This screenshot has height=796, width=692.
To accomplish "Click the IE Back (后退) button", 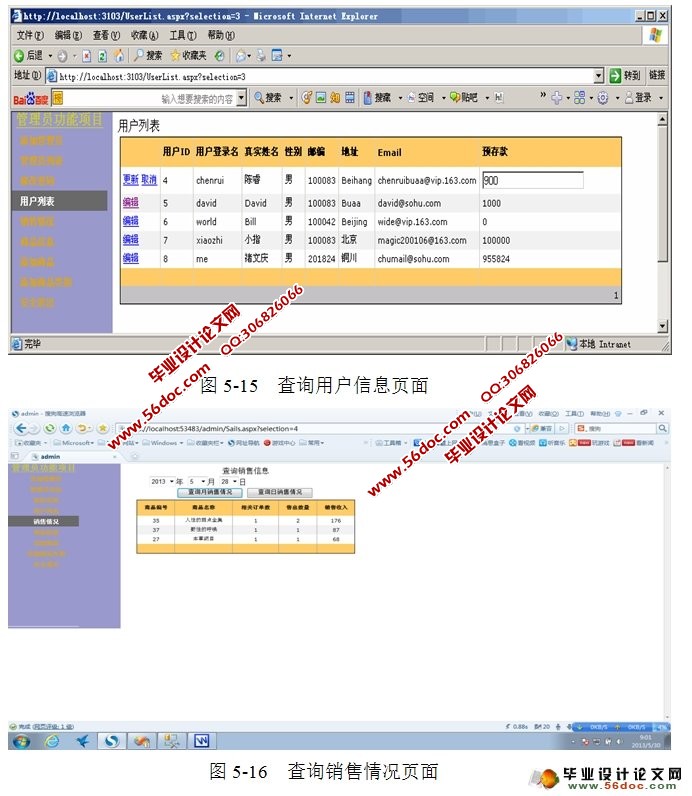I will [29, 55].
